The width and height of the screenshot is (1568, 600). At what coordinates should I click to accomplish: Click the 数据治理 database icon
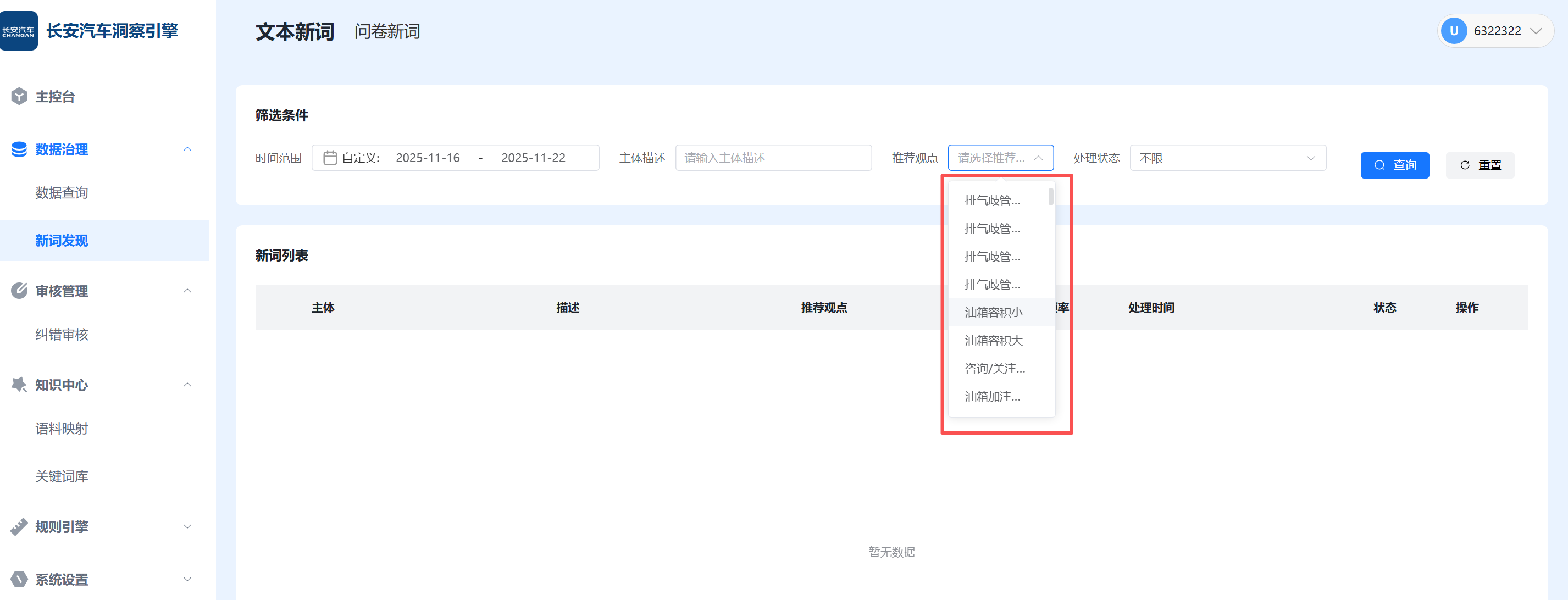click(x=19, y=149)
